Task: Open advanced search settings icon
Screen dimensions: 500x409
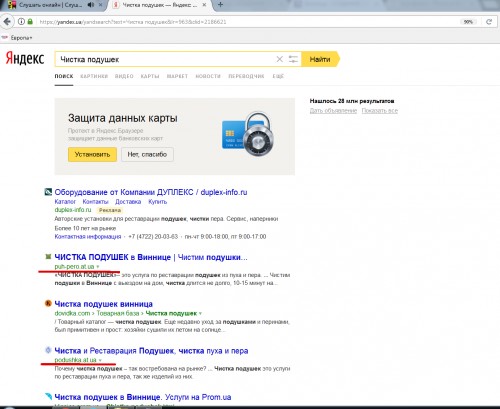Action: tap(293, 59)
